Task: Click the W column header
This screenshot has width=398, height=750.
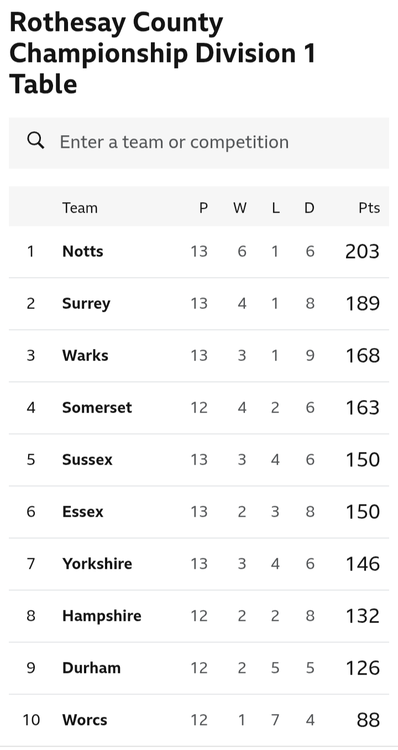Action: point(240,208)
